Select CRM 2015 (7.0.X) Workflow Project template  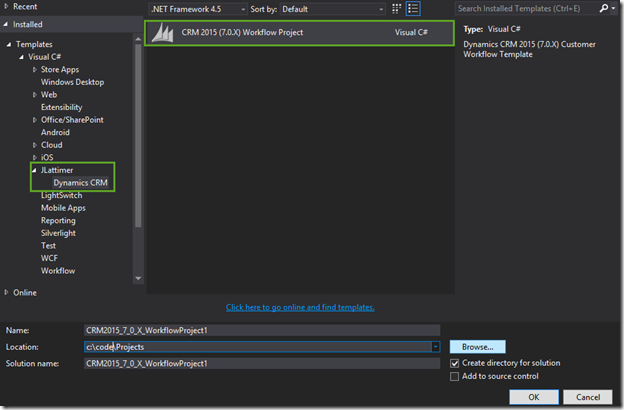[x=299, y=33]
